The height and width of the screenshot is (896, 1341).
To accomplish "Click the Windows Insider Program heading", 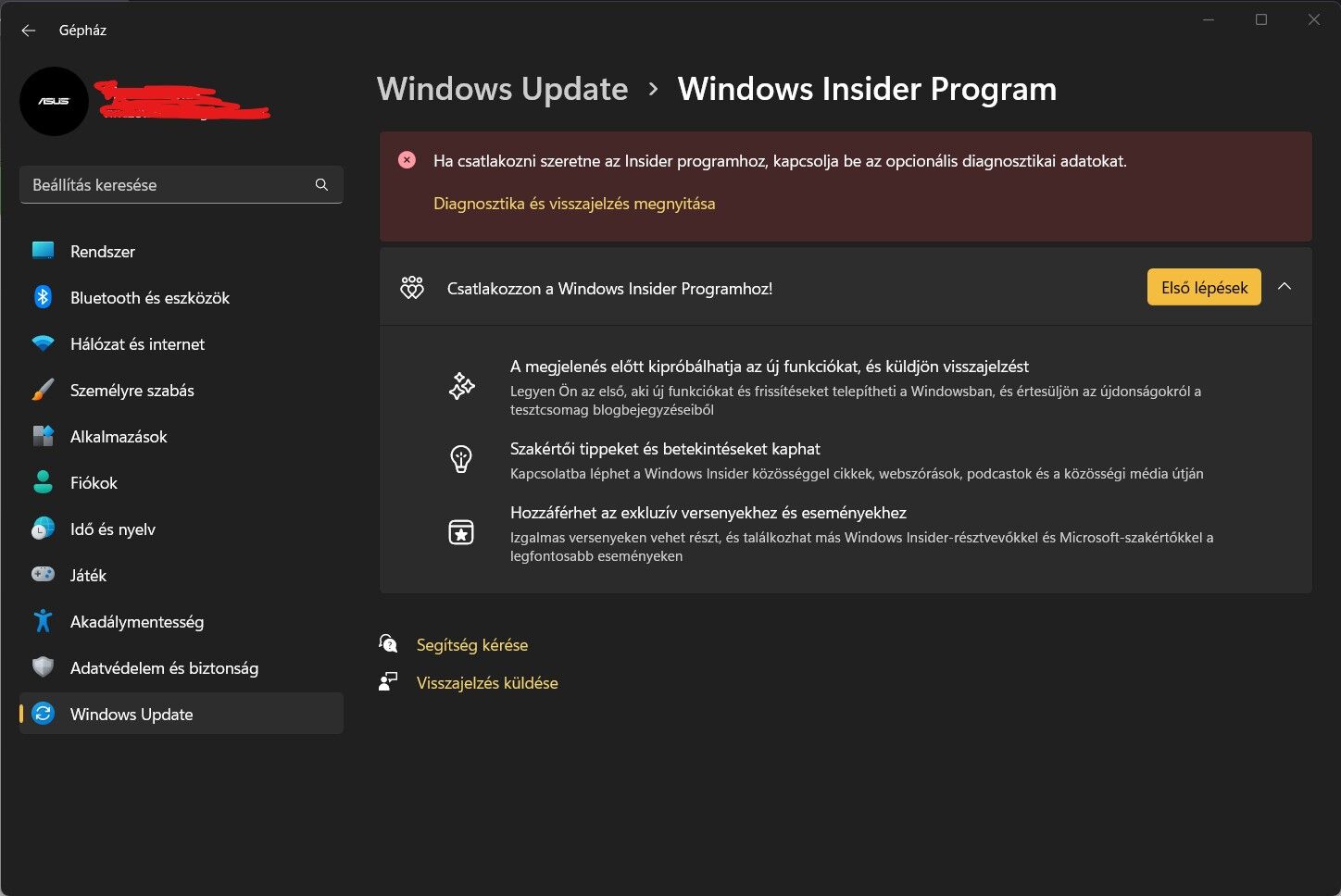I will [x=867, y=89].
